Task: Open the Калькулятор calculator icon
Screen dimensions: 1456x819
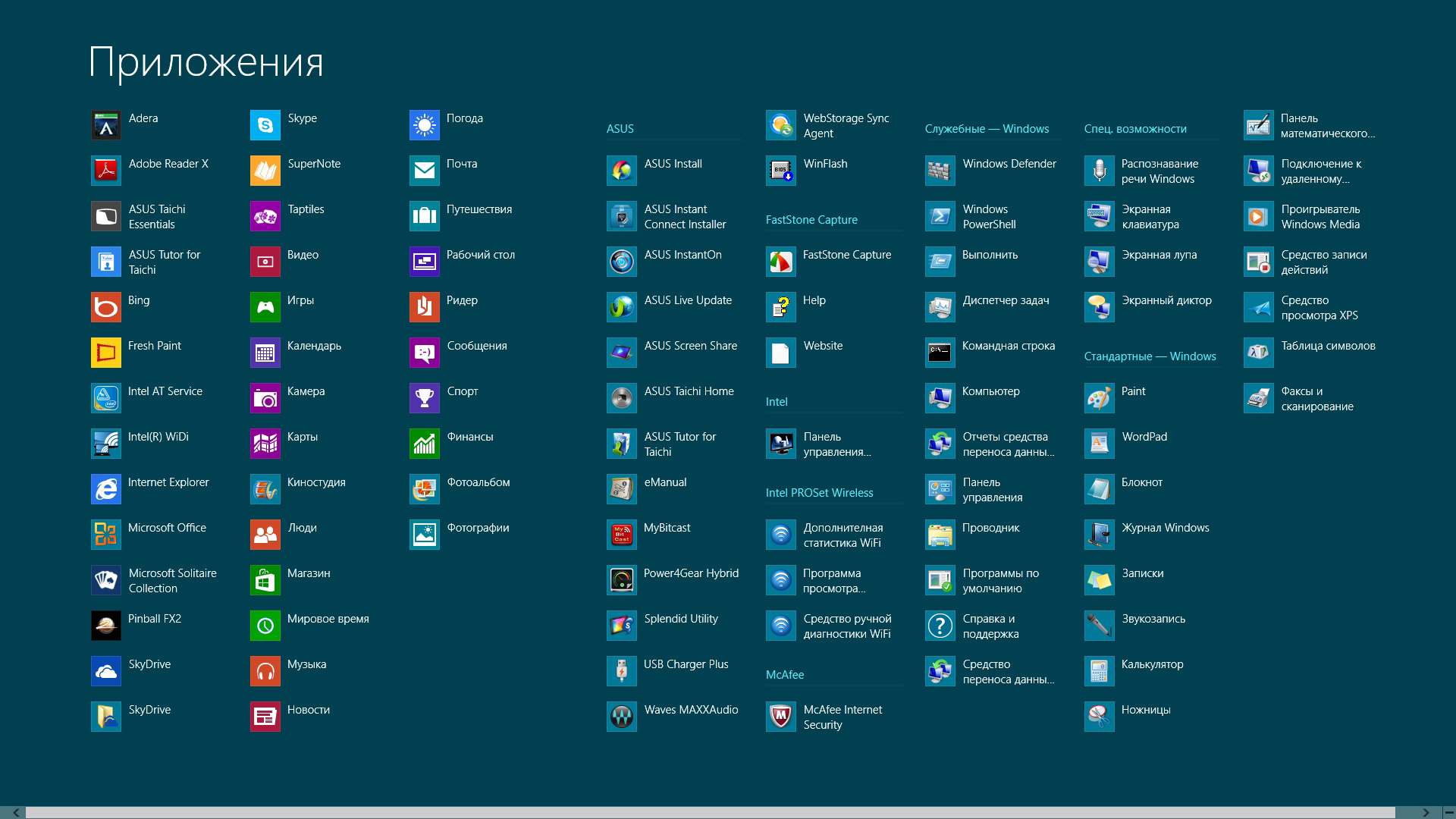Action: pyautogui.click(x=1100, y=671)
